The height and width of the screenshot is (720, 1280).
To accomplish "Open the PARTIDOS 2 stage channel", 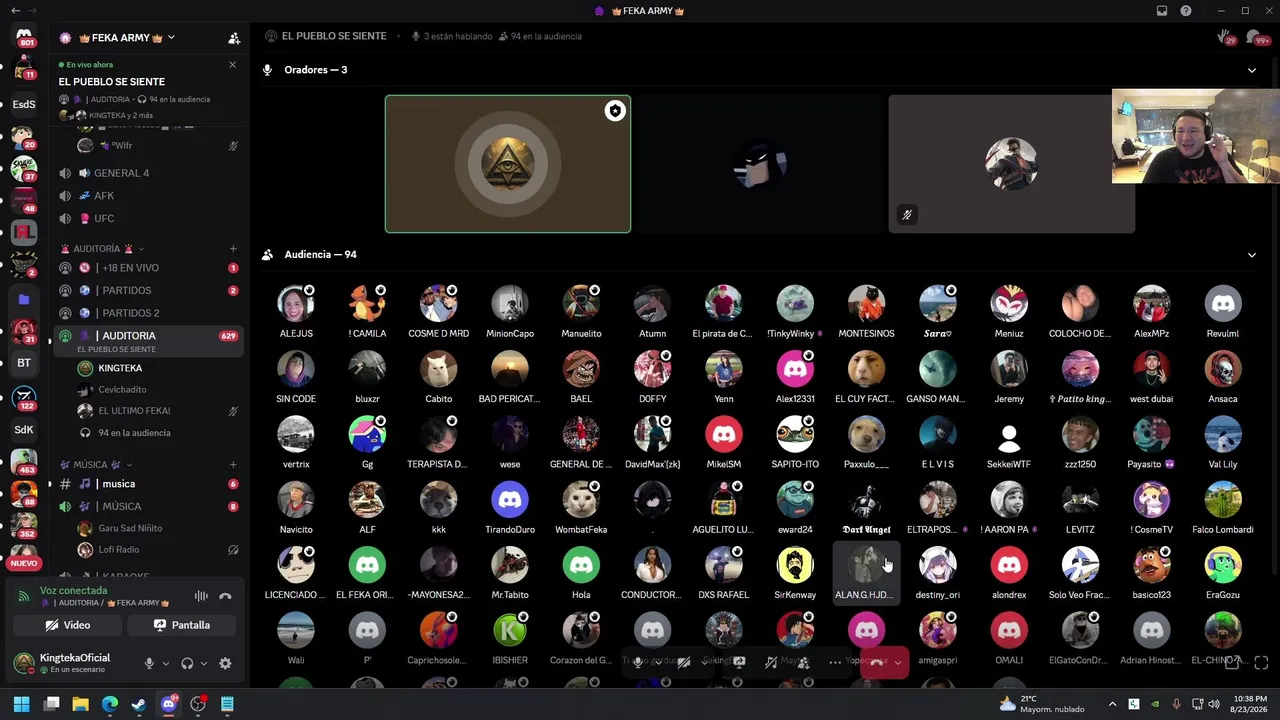I will pos(150,313).
